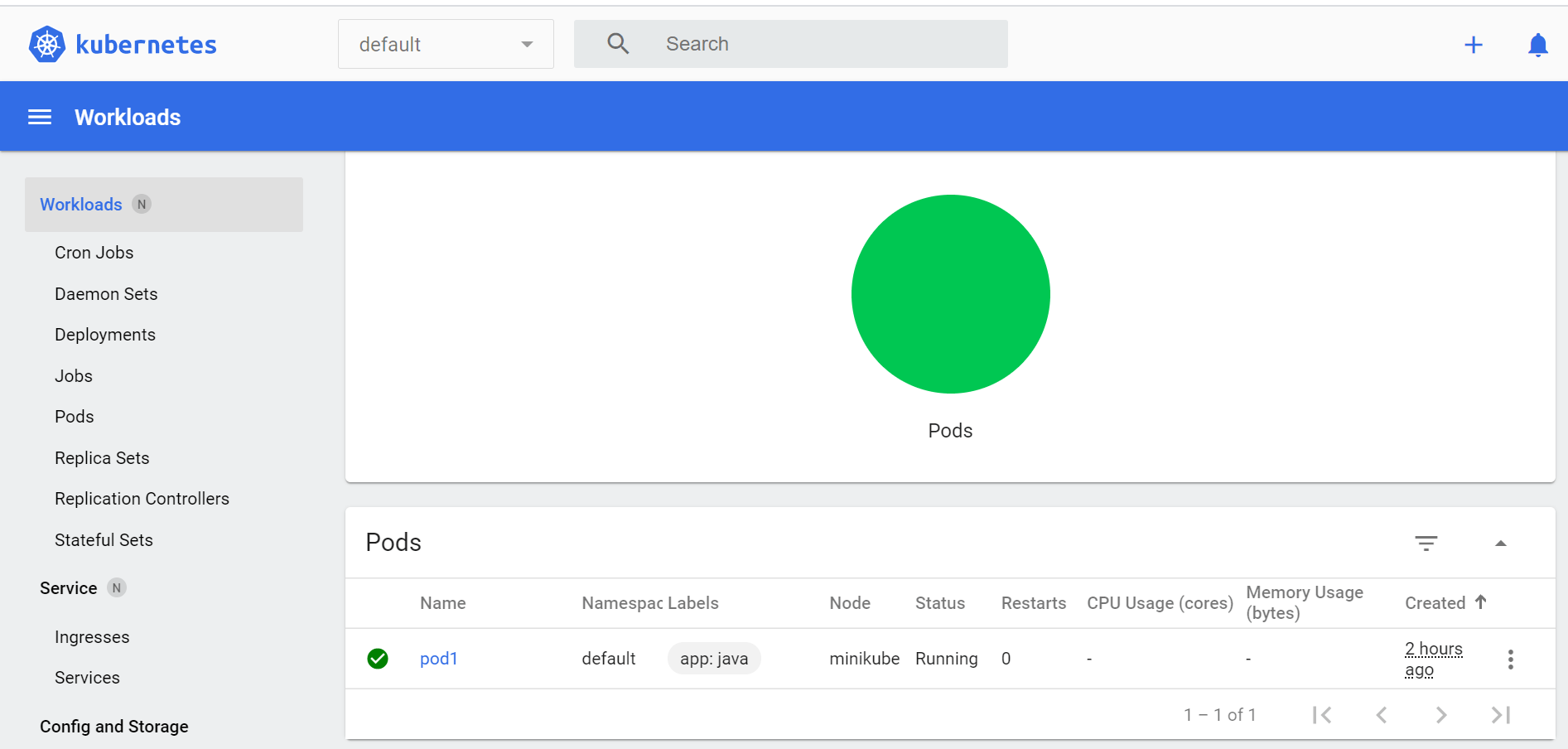This screenshot has width=1568, height=749.
Task: Open the notifications bell
Action: click(1537, 45)
